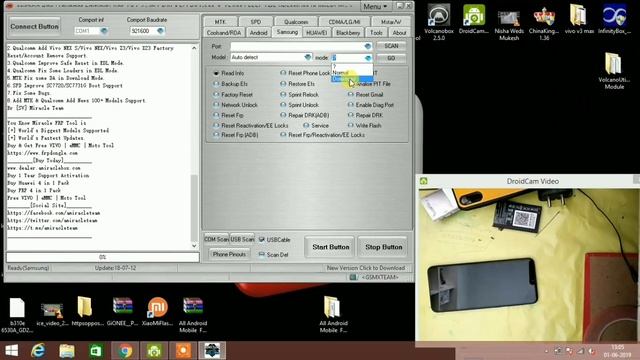Collapse the mode dropdown arrow
The width and height of the screenshot is (640, 360).
coord(368,58)
